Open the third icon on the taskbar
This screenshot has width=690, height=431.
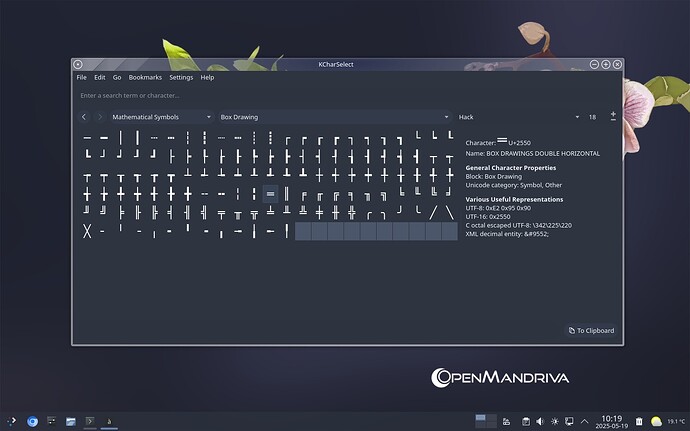51,421
